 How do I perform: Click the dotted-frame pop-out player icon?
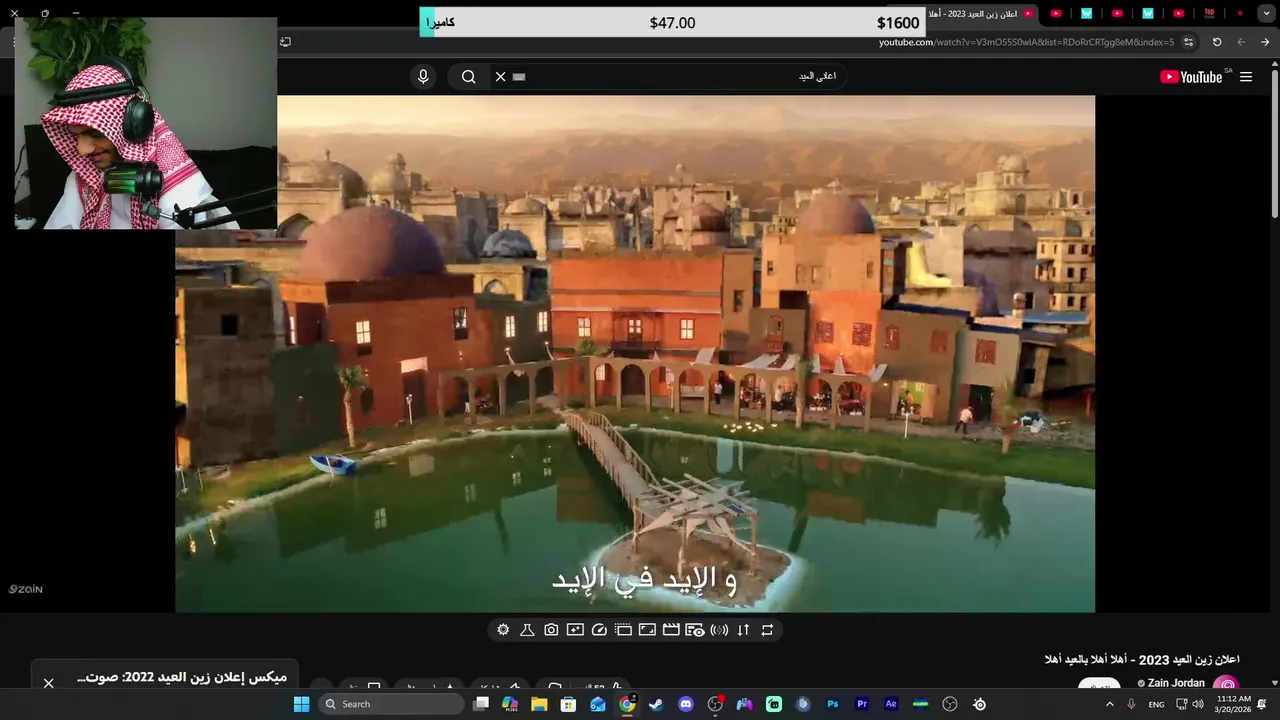(x=623, y=630)
